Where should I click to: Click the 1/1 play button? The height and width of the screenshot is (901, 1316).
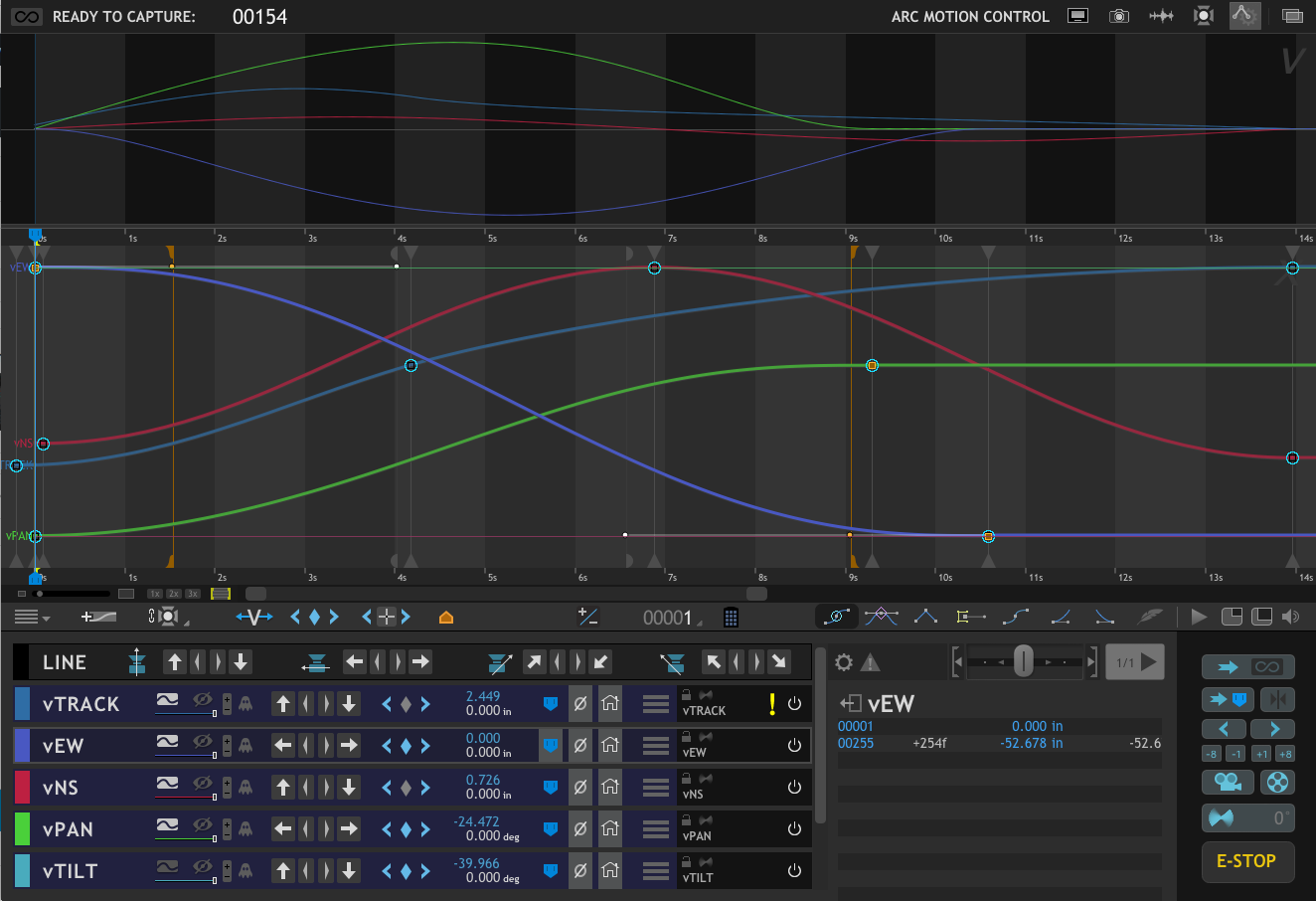click(1135, 662)
